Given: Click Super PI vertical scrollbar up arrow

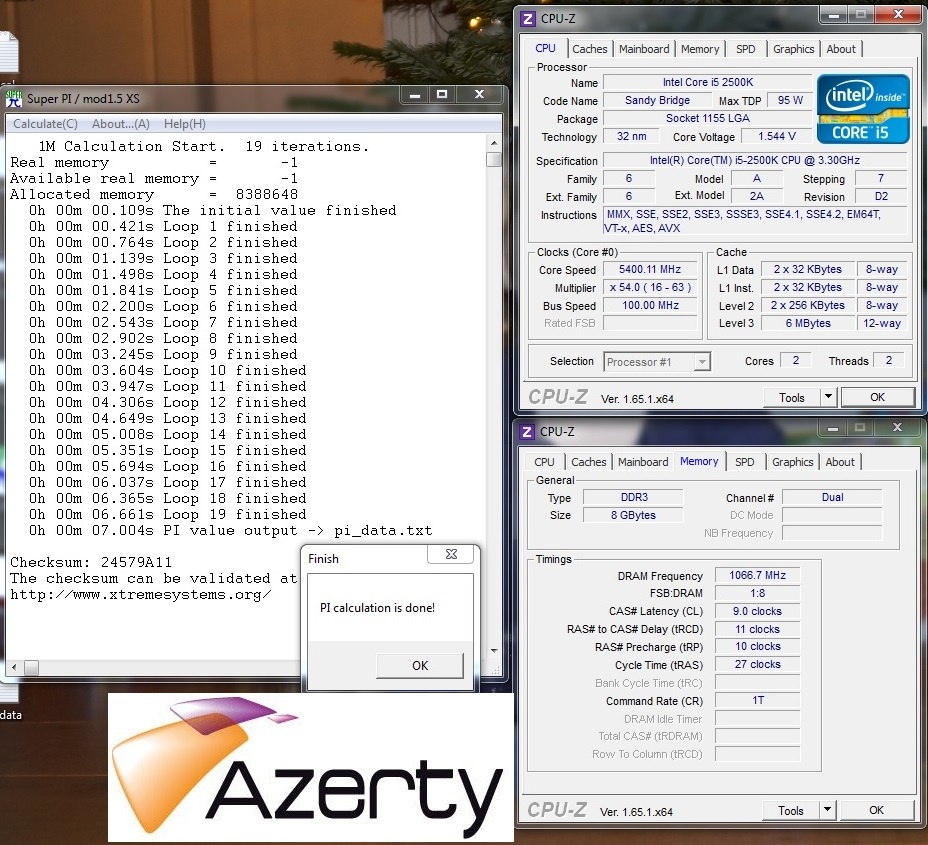Looking at the screenshot, I should pos(494,143).
